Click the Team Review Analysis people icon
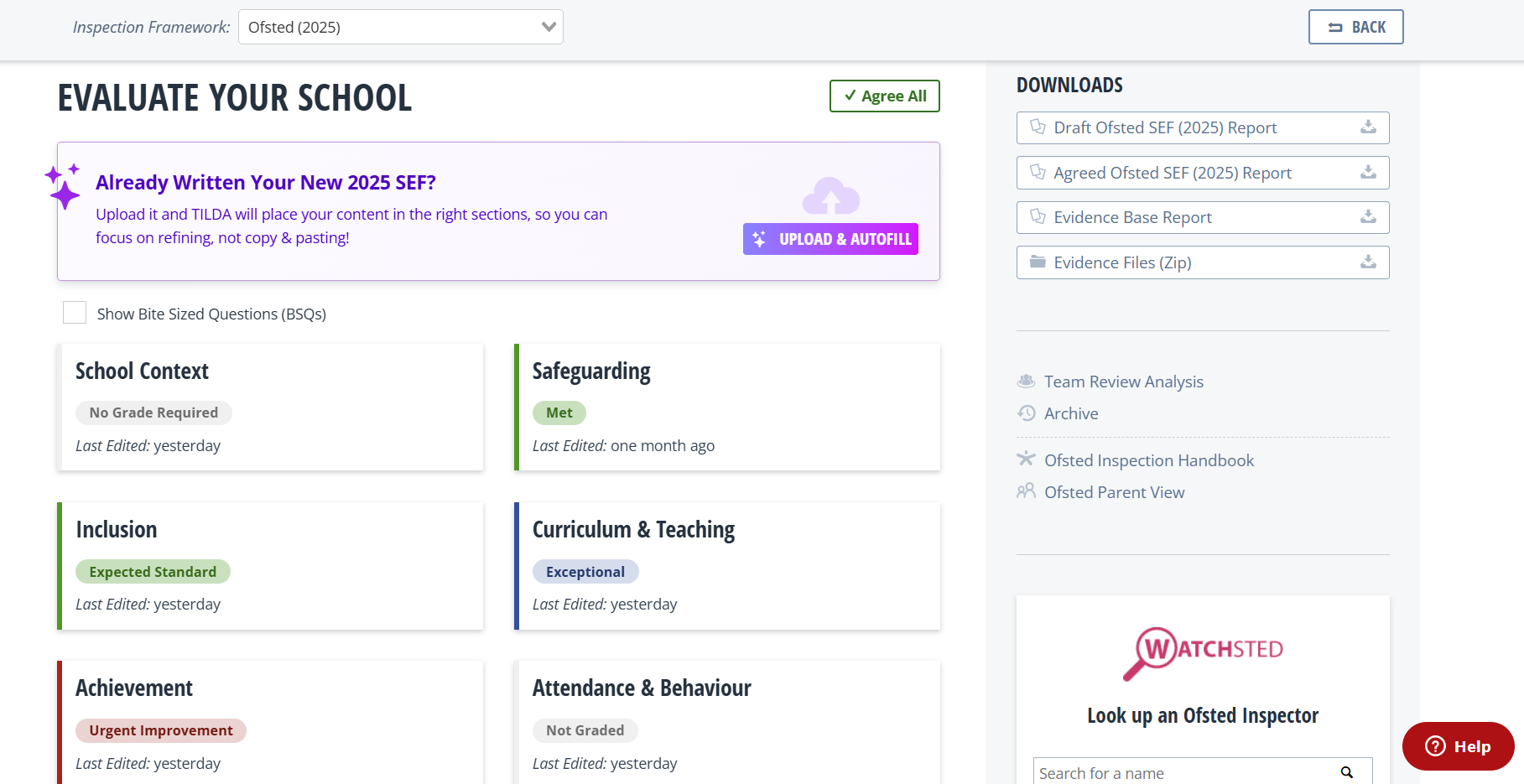This screenshot has height=784, width=1524. (1027, 382)
